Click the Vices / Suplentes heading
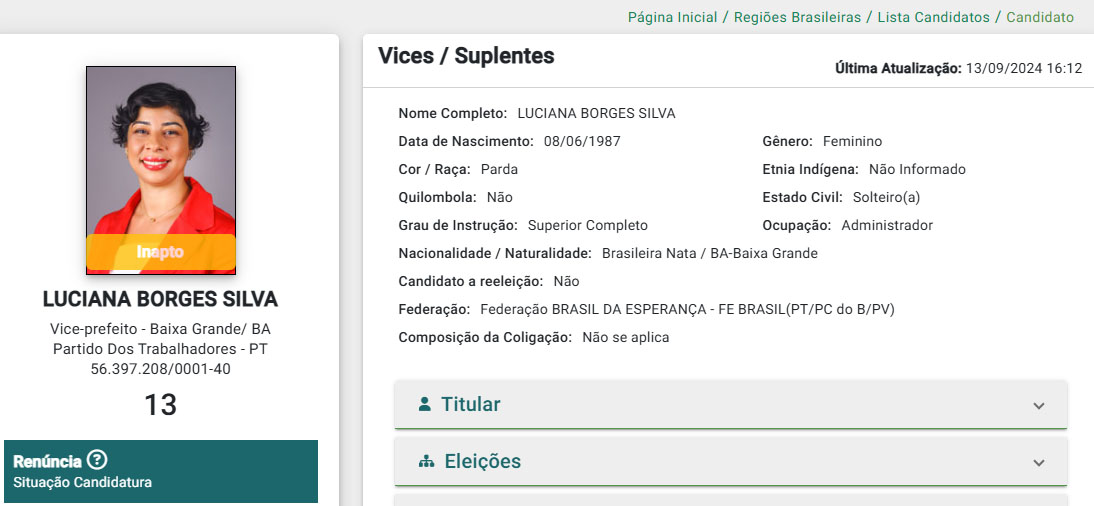 [466, 56]
